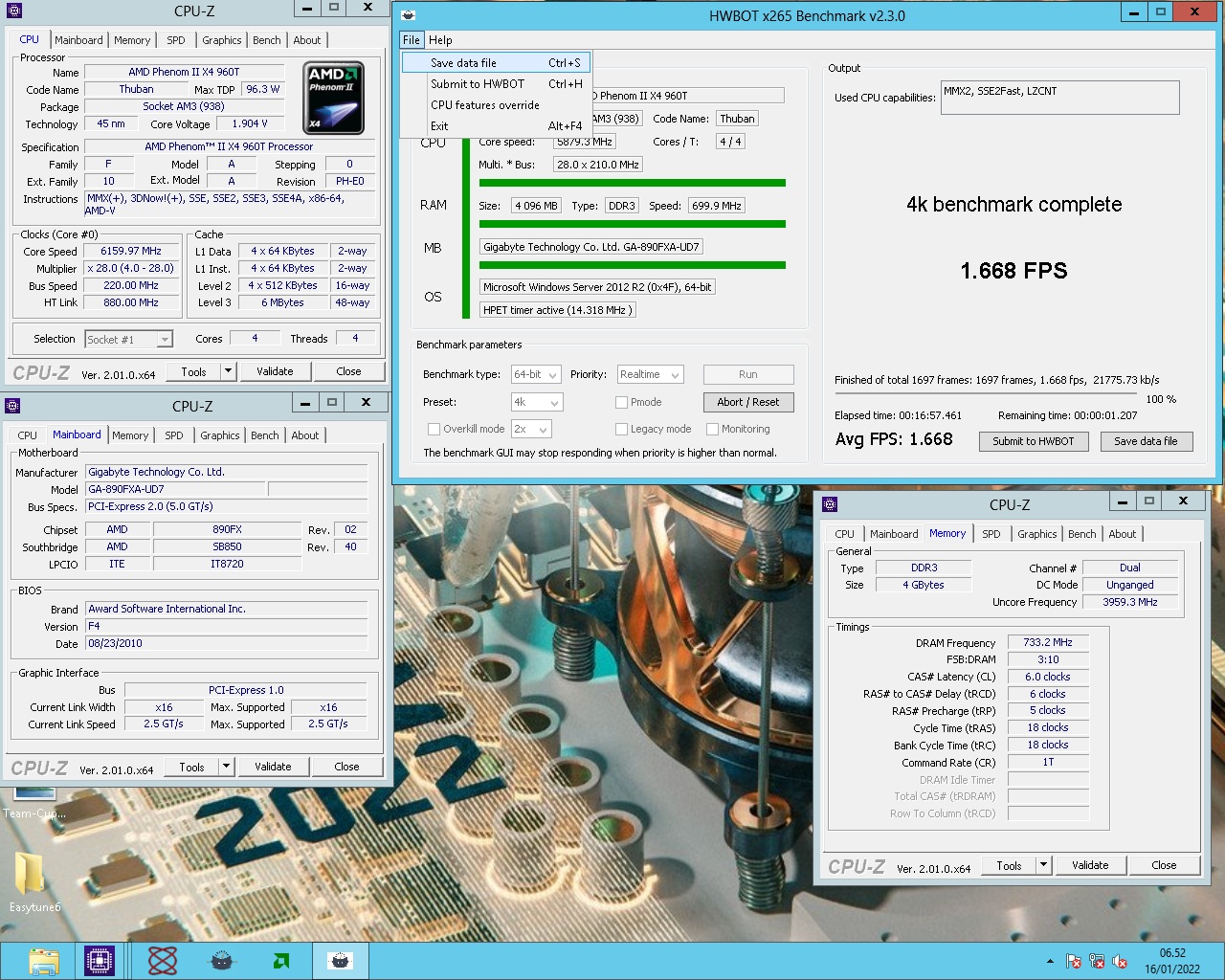
Task: Click the 1.668 FPS result text
Action: tap(1013, 271)
